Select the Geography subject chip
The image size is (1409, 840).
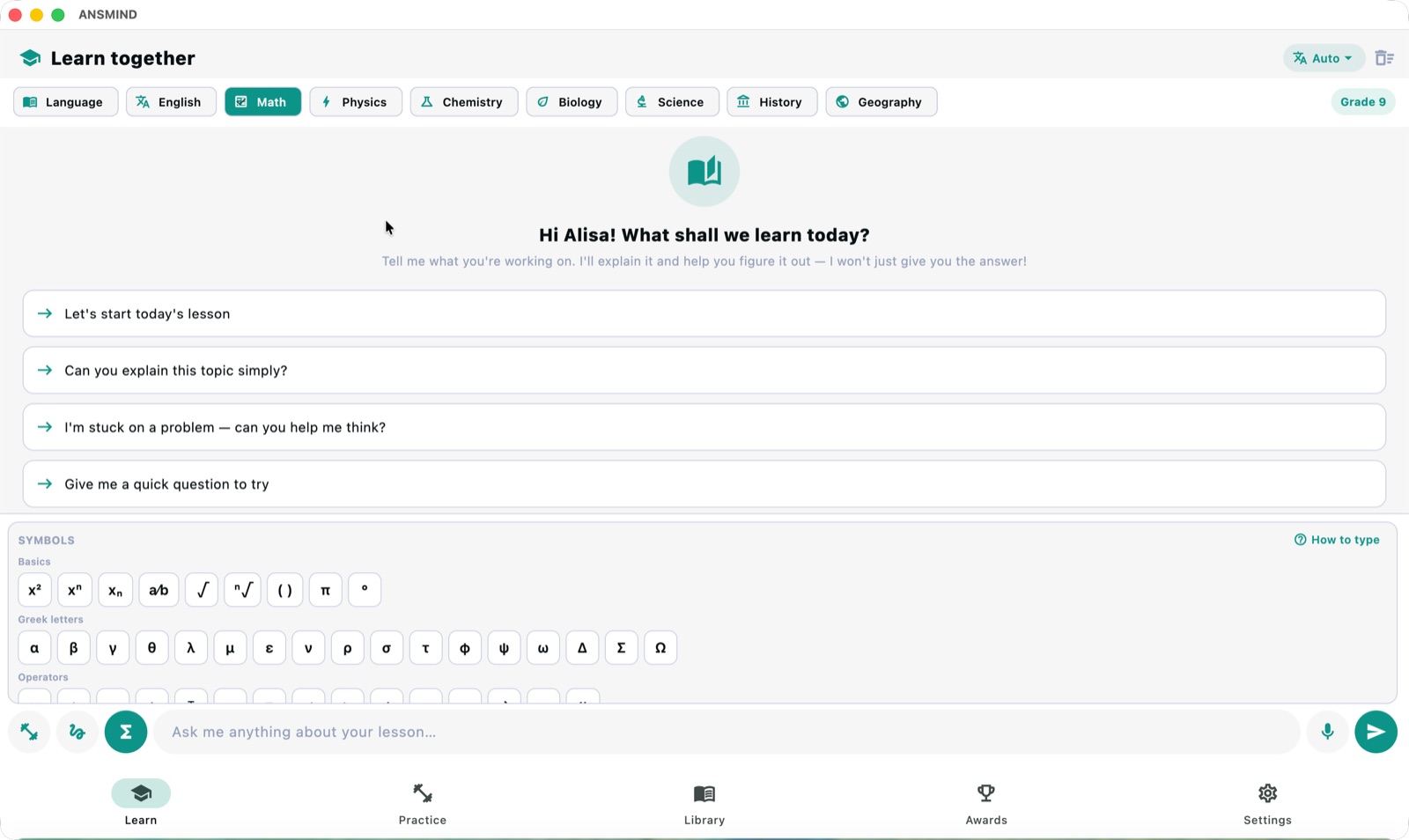point(882,102)
